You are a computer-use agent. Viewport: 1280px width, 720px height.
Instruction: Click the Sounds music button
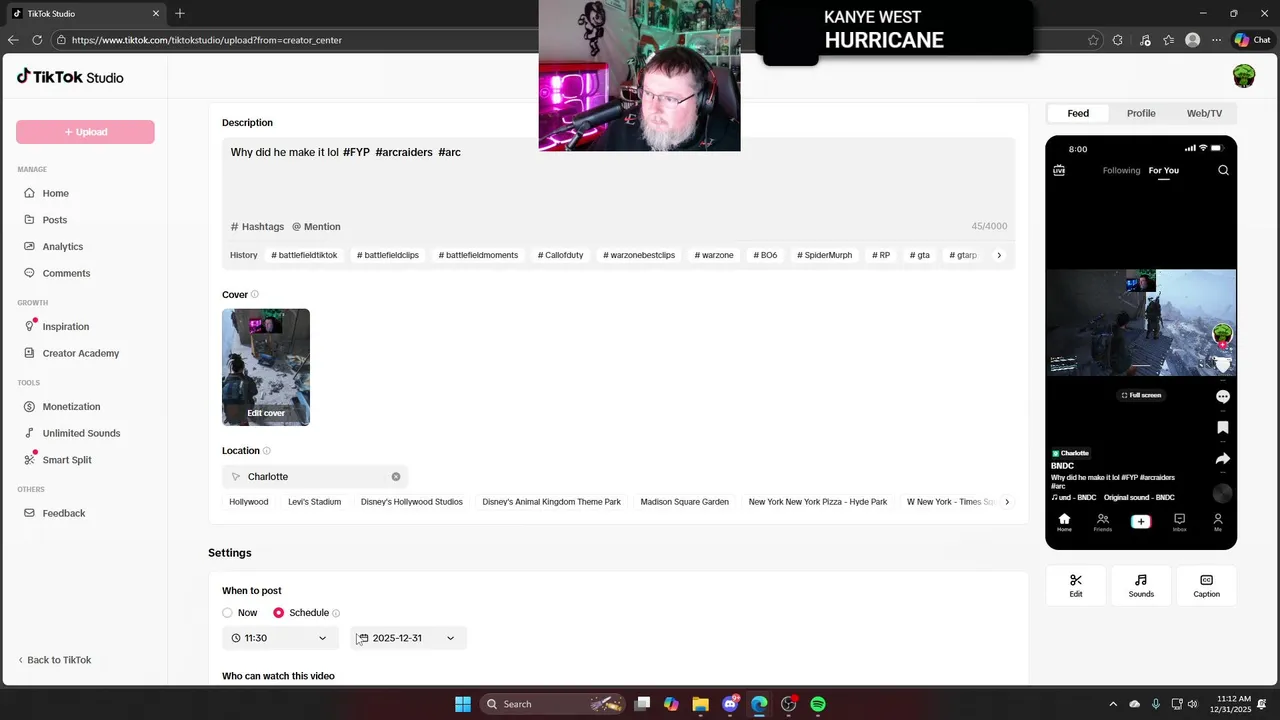click(x=1141, y=586)
